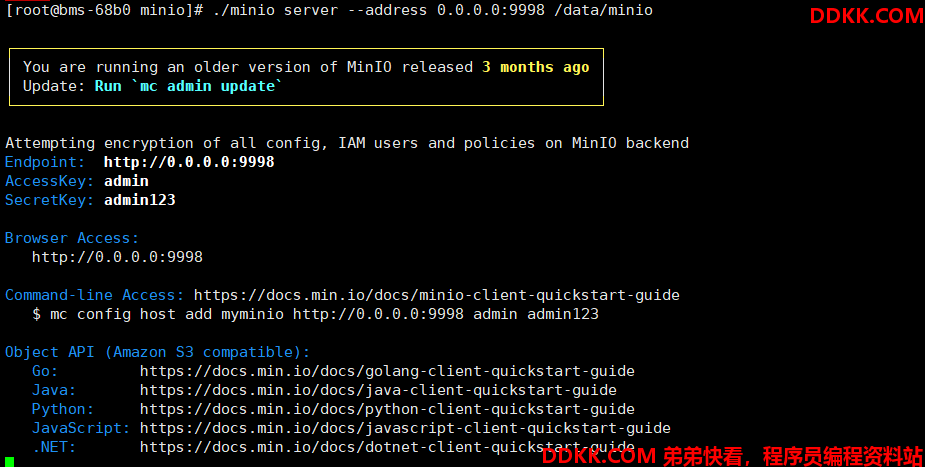The image size is (925, 467).
Task: Open the java-client-quickstart-guide link
Action: coord(378,390)
